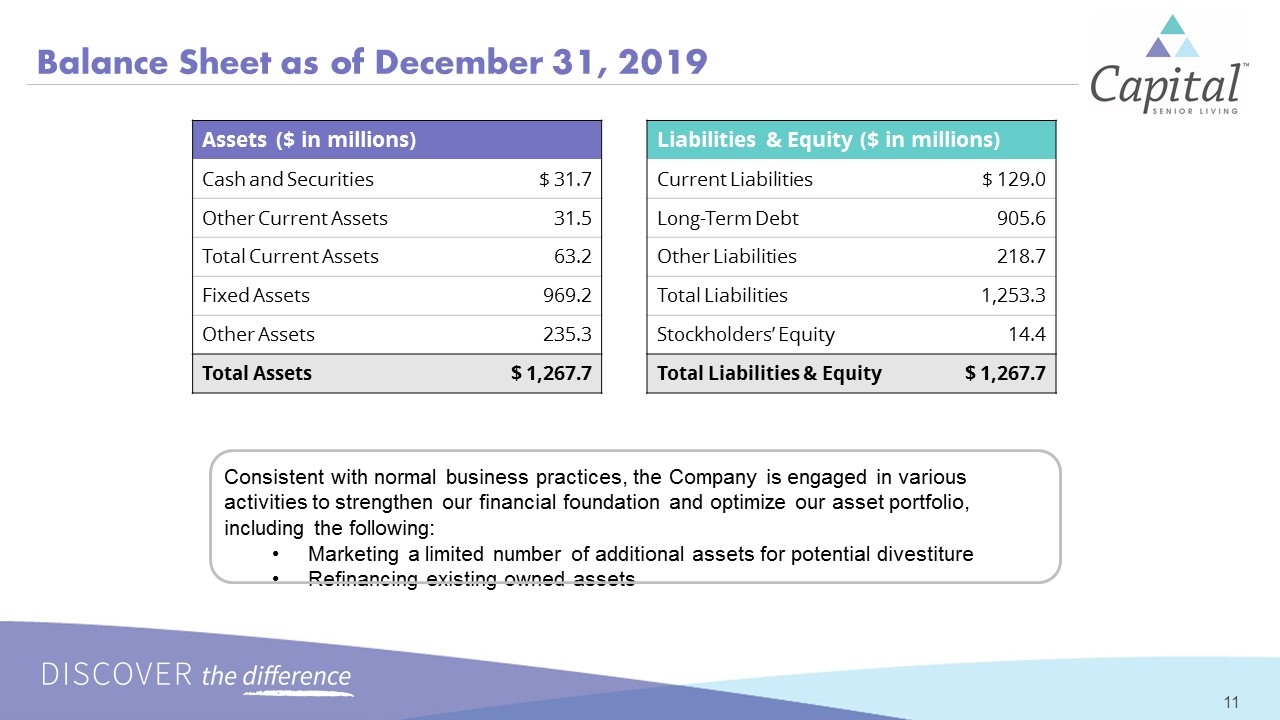Select the Total Current Assets row
Image resolution: width=1280 pixels, height=720 pixels.
[x=398, y=257]
